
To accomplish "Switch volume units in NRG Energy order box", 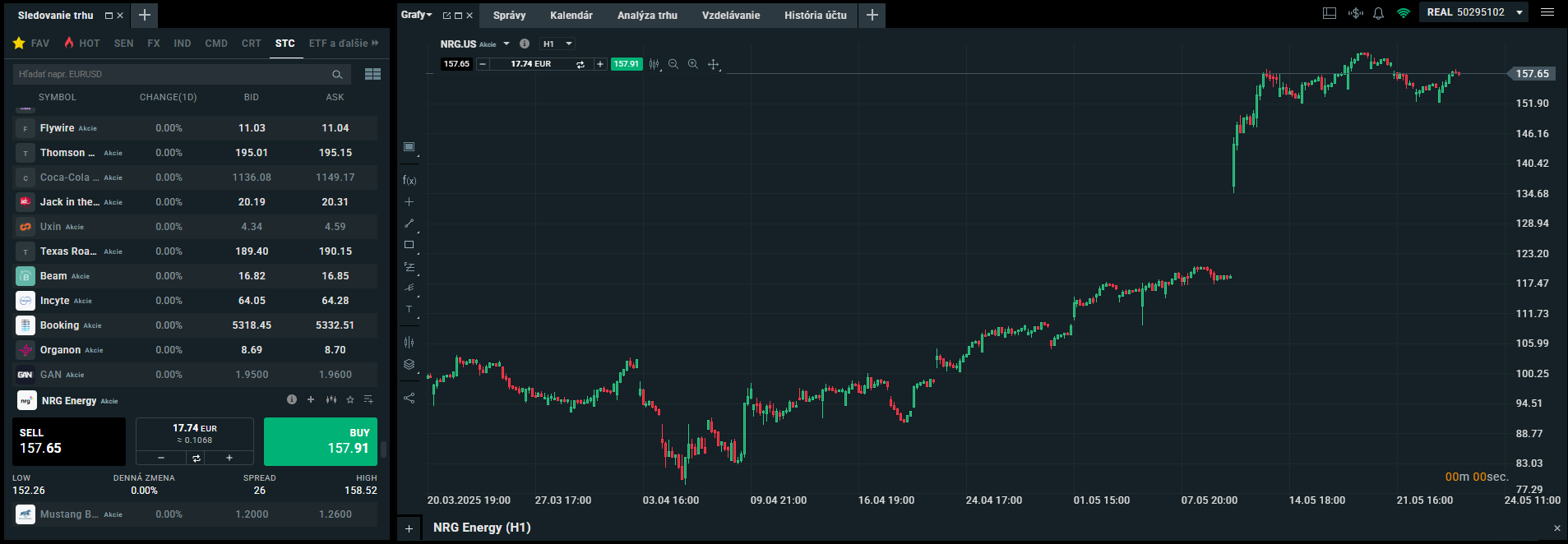I will pyautogui.click(x=197, y=458).
